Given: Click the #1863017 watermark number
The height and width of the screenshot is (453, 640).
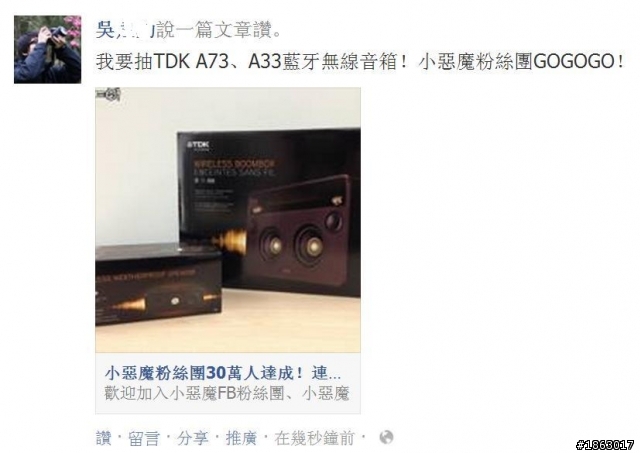Looking at the screenshot, I should [x=605, y=445].
